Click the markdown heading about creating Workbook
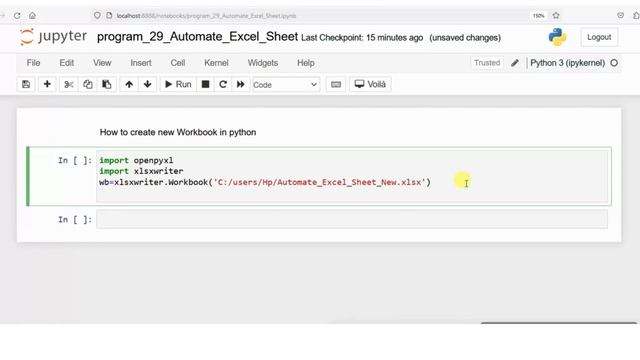The height and width of the screenshot is (360, 640). tap(178, 132)
